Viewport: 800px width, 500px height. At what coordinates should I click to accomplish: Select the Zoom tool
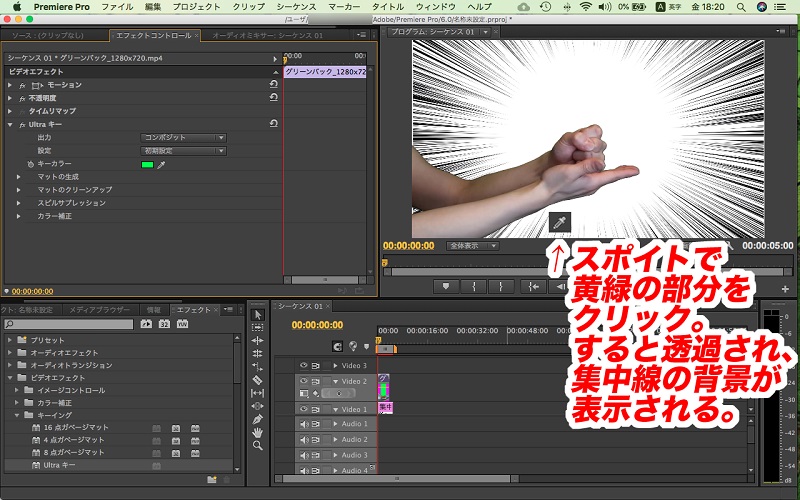tap(258, 445)
